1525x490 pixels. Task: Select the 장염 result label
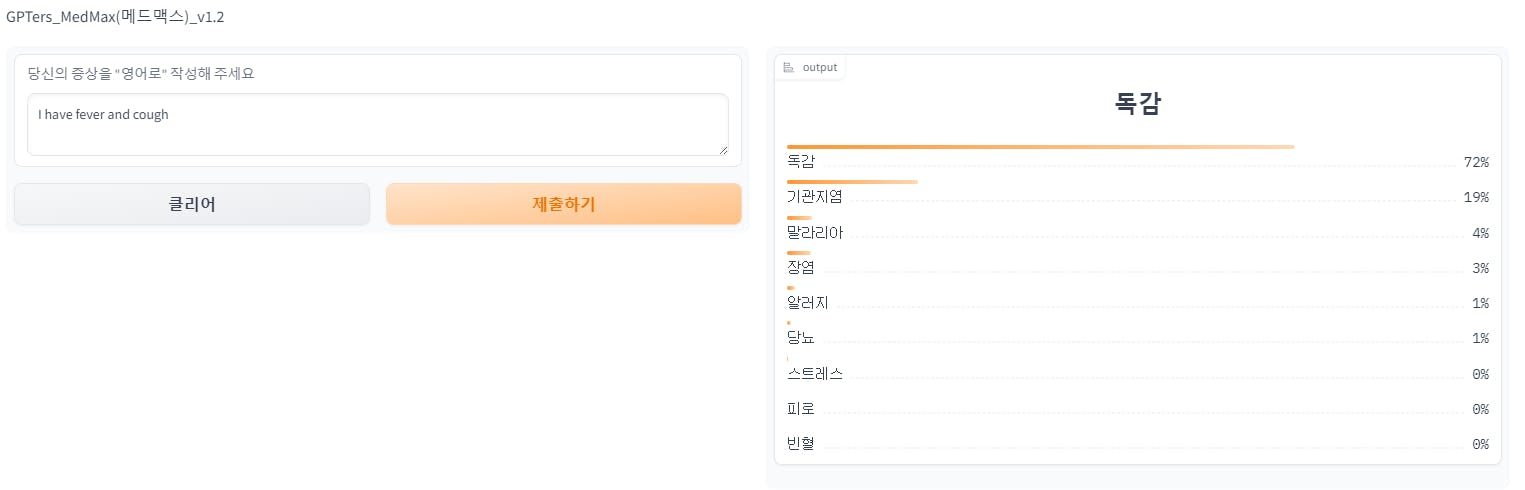801,268
